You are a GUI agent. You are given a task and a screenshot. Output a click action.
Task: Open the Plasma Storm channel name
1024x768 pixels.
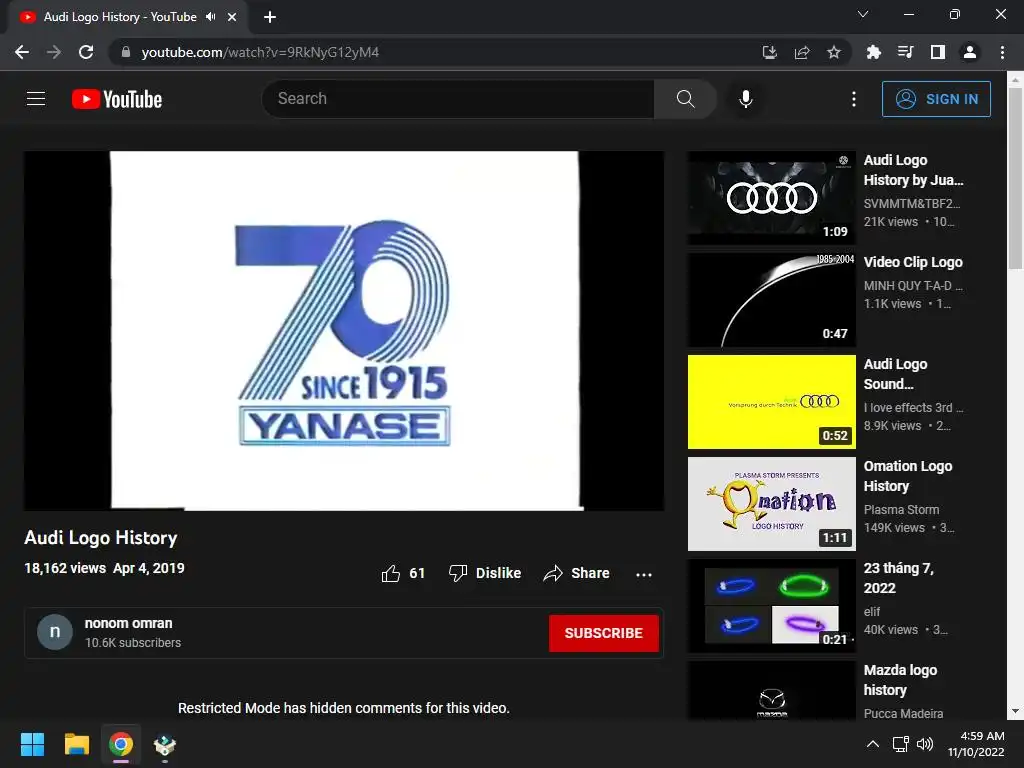click(x=901, y=509)
